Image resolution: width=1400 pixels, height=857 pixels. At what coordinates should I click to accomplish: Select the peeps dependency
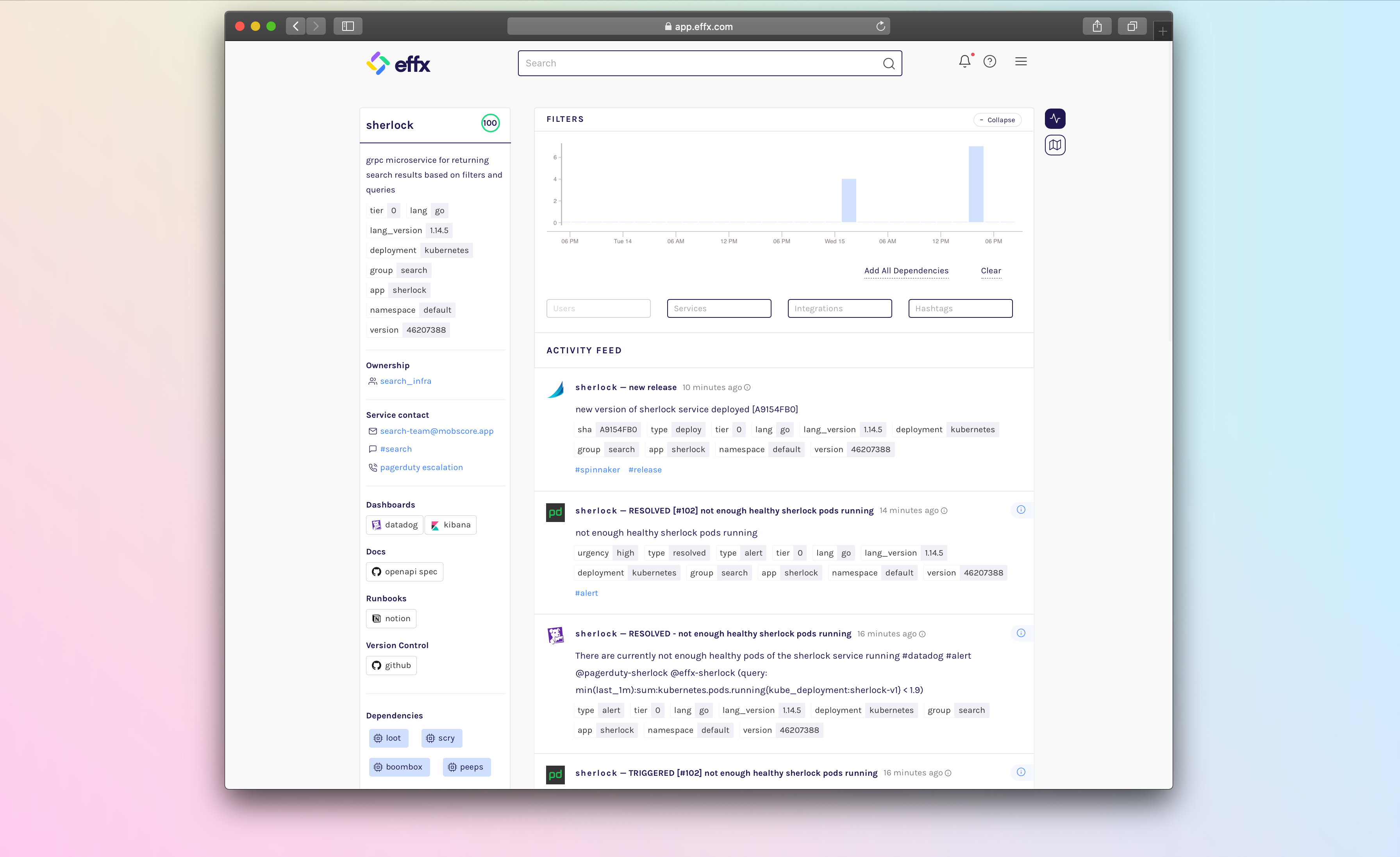pyautogui.click(x=466, y=767)
